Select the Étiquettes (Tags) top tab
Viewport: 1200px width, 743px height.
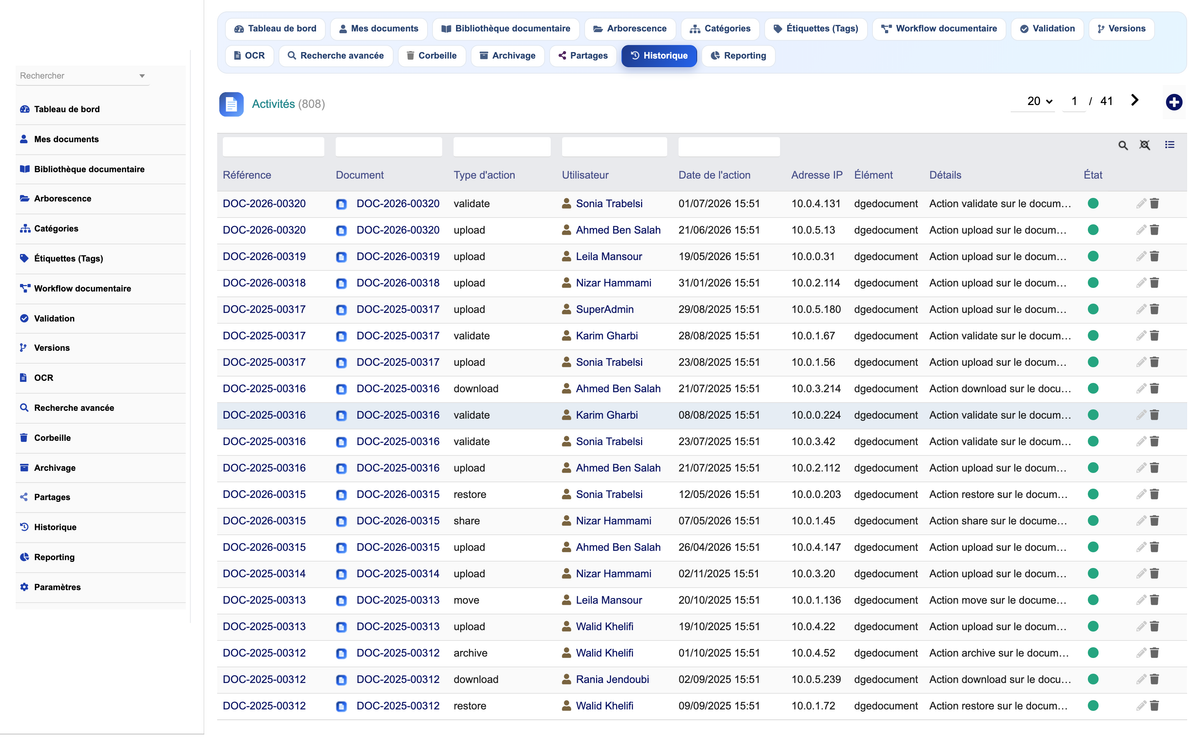point(815,29)
